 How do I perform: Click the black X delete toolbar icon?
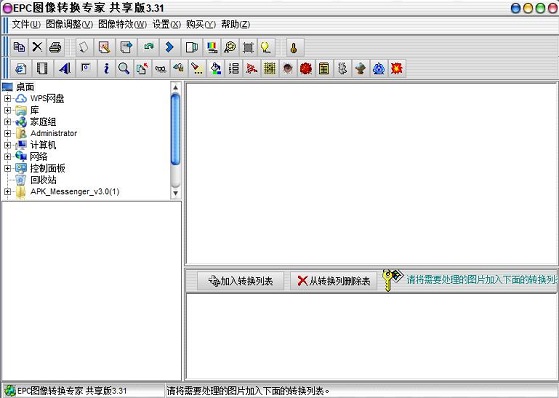[x=37, y=47]
